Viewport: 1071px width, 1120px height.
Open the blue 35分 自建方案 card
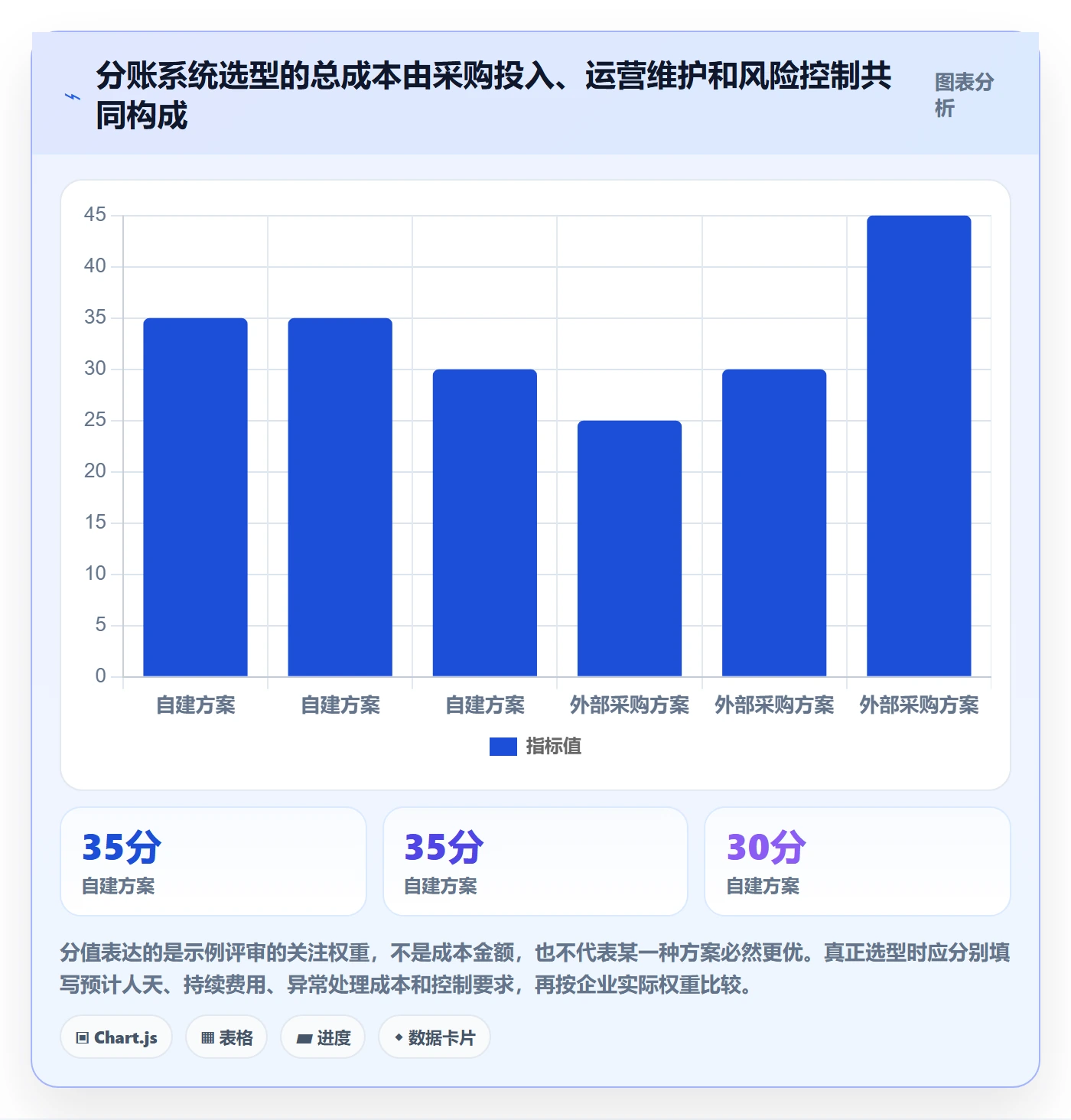pyautogui.click(x=213, y=861)
